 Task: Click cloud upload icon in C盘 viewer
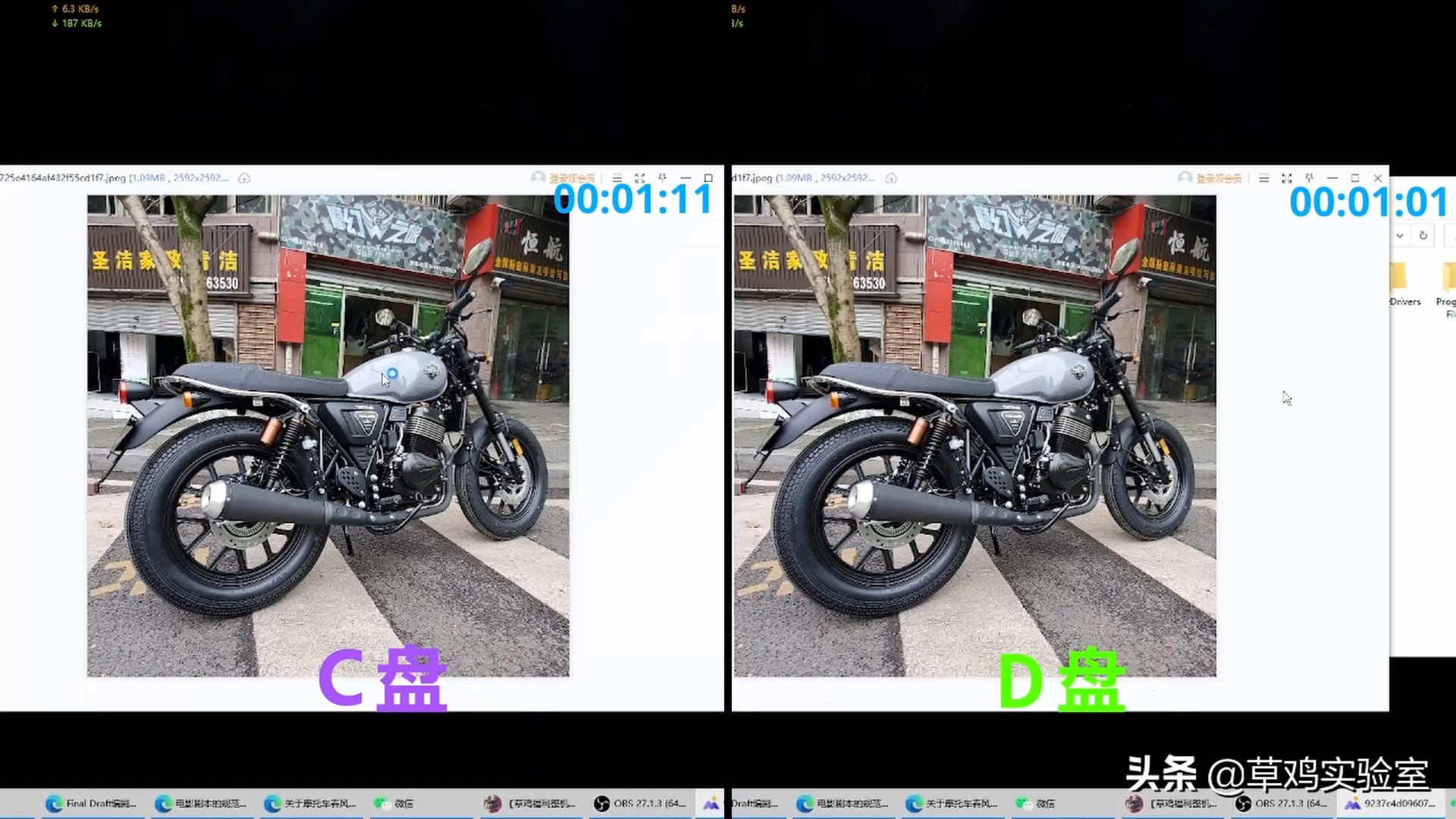click(244, 178)
